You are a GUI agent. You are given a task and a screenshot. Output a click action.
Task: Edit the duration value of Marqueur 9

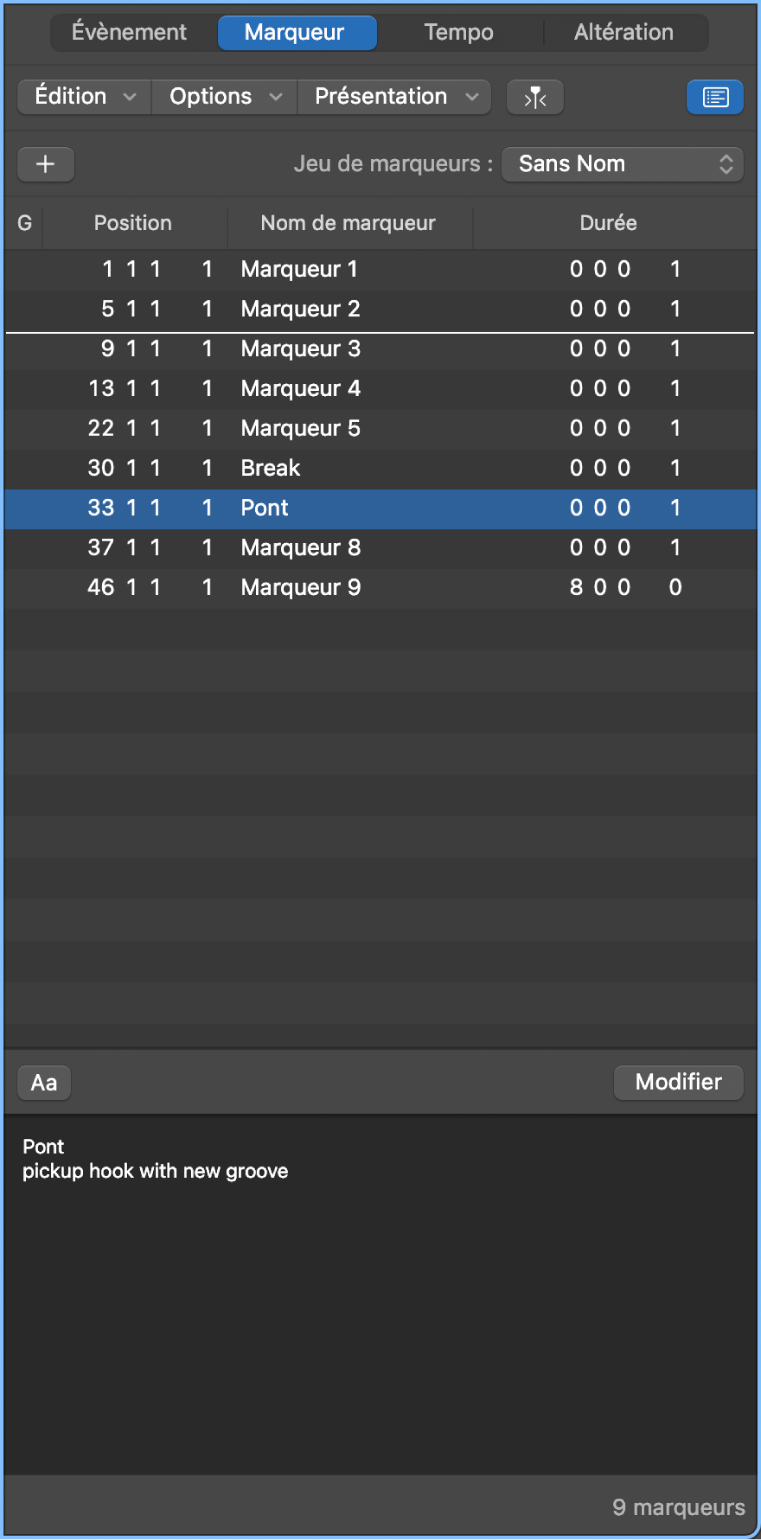(x=600, y=587)
